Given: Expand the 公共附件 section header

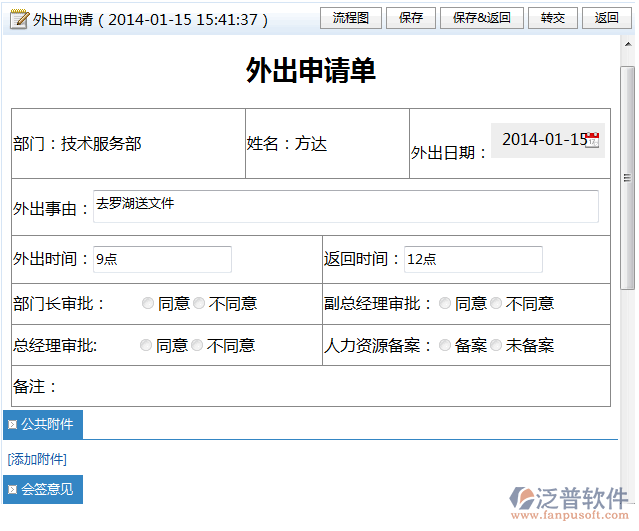Looking at the screenshot, I should (46, 425).
